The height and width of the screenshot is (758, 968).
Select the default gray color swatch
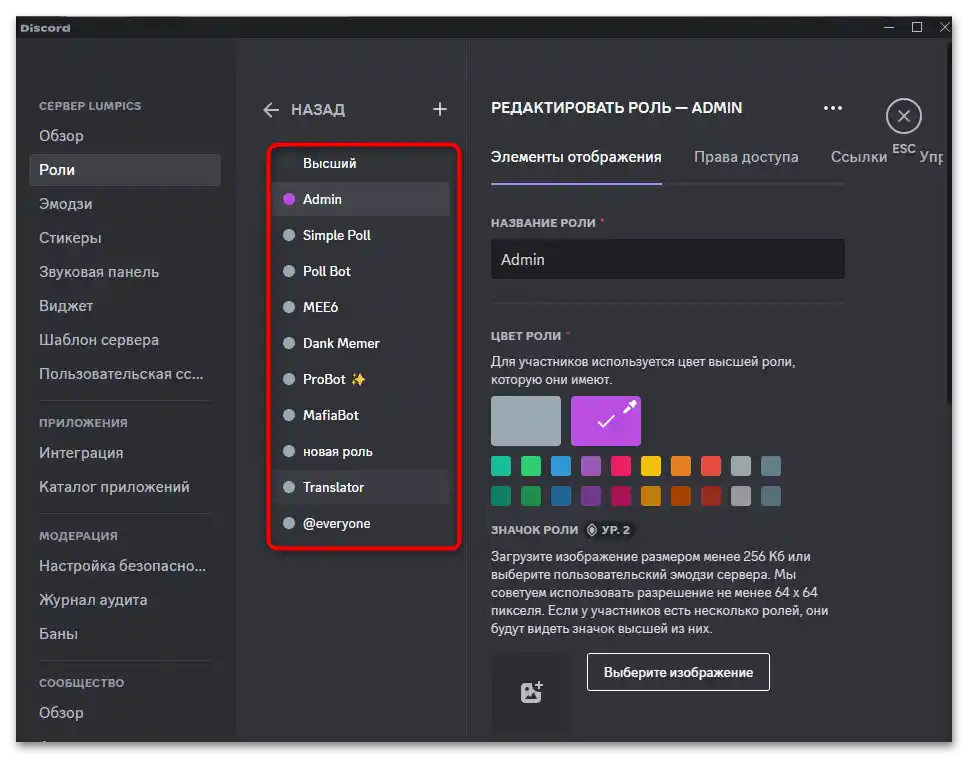[x=525, y=421]
